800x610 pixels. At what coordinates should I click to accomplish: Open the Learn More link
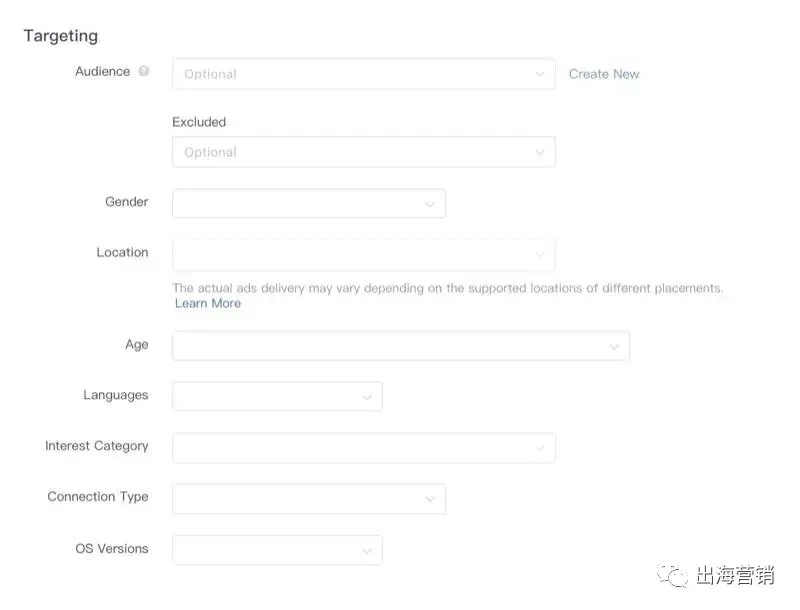[208, 303]
